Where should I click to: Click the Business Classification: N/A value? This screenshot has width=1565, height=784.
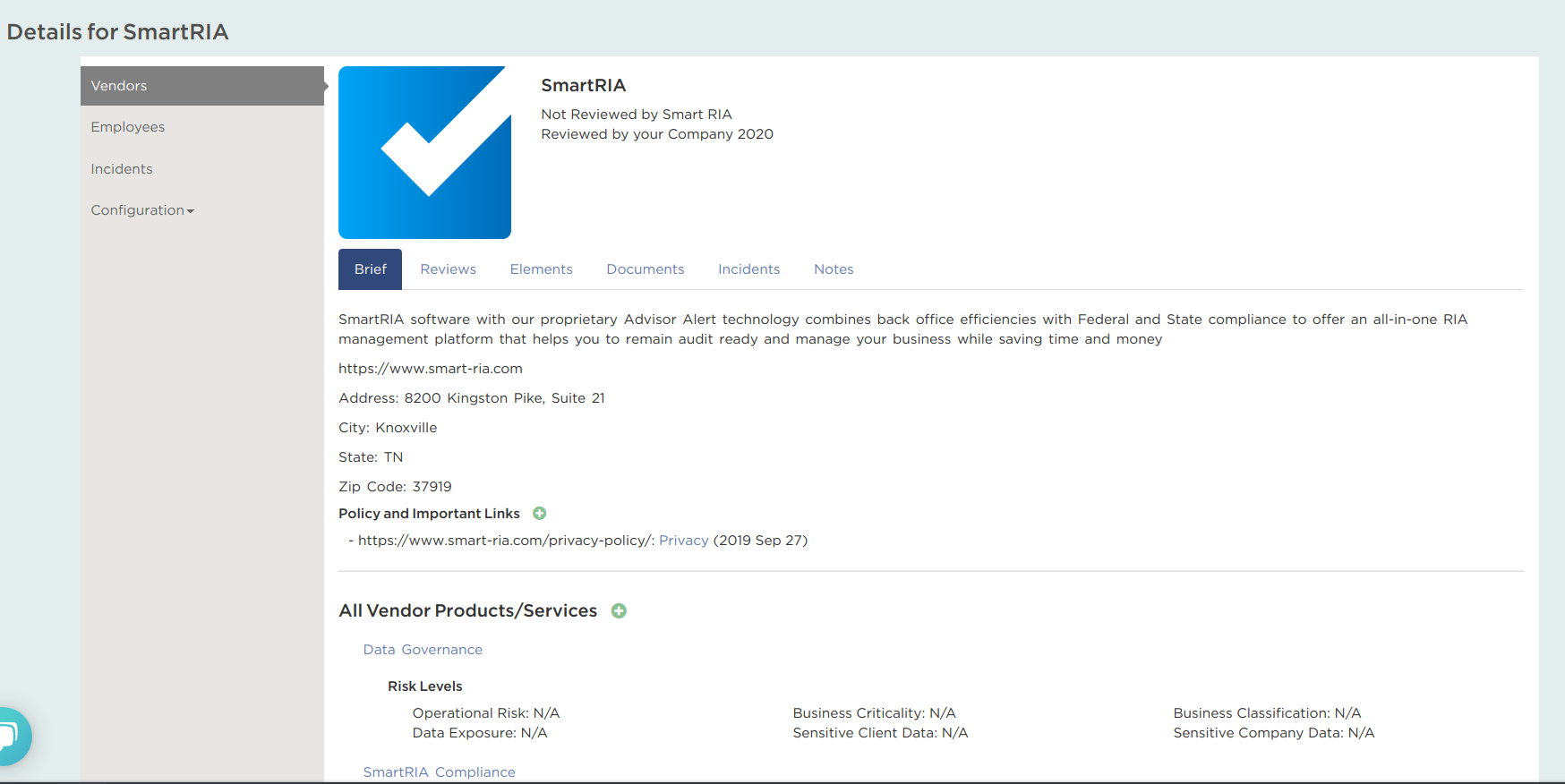point(1268,713)
